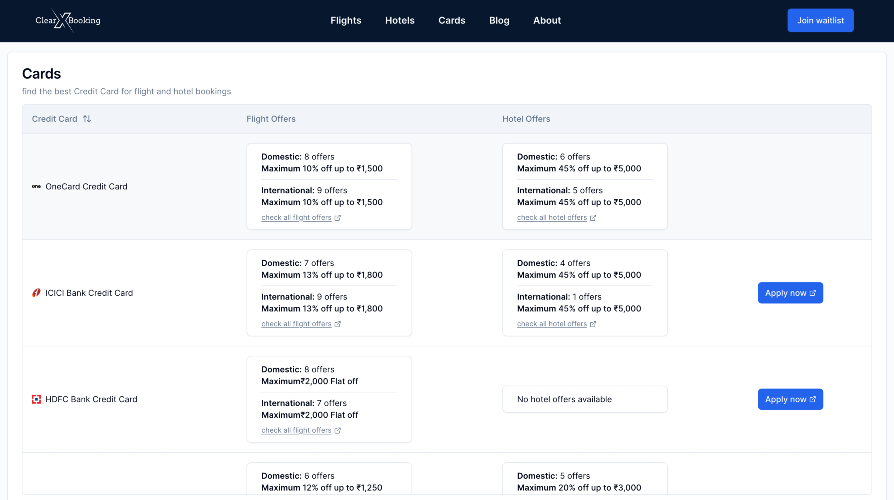894x500 pixels.
Task: Click OneCard 'International: 5 offers' hotel text
Action: pos(560,190)
